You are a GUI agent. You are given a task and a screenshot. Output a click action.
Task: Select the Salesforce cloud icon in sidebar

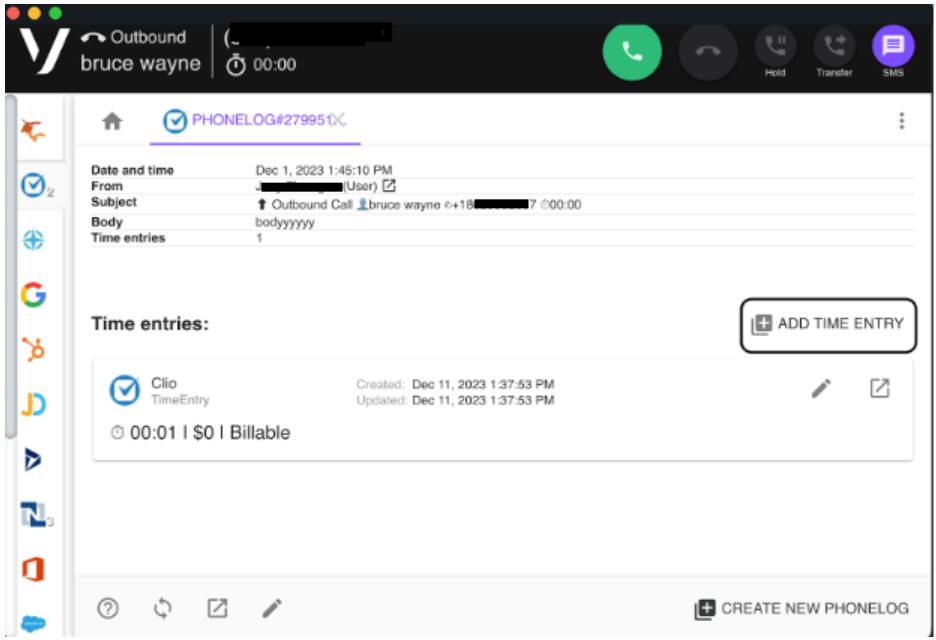(x=33, y=624)
